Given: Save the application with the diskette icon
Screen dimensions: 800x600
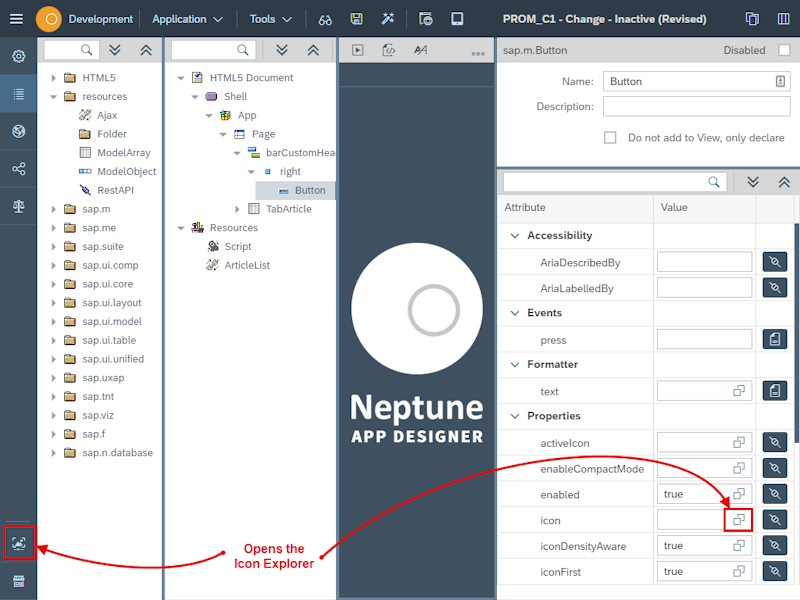Looking at the screenshot, I should pos(356,18).
